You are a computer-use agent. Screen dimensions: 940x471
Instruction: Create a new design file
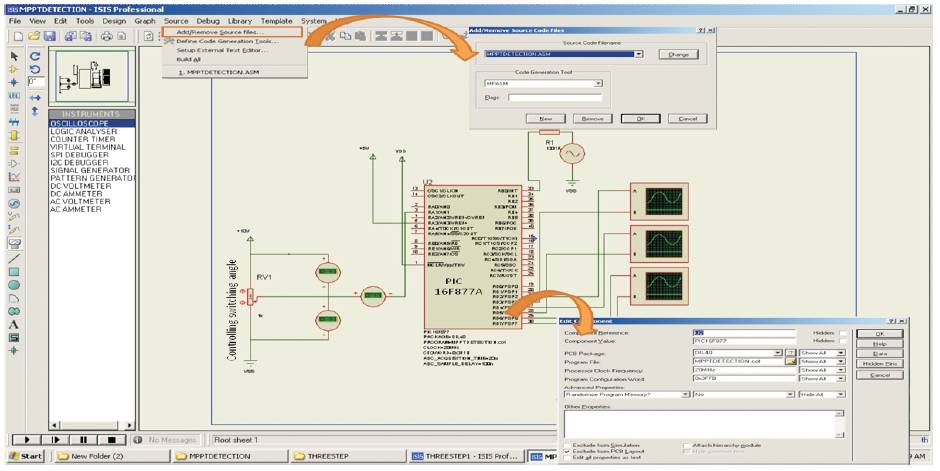19,36
